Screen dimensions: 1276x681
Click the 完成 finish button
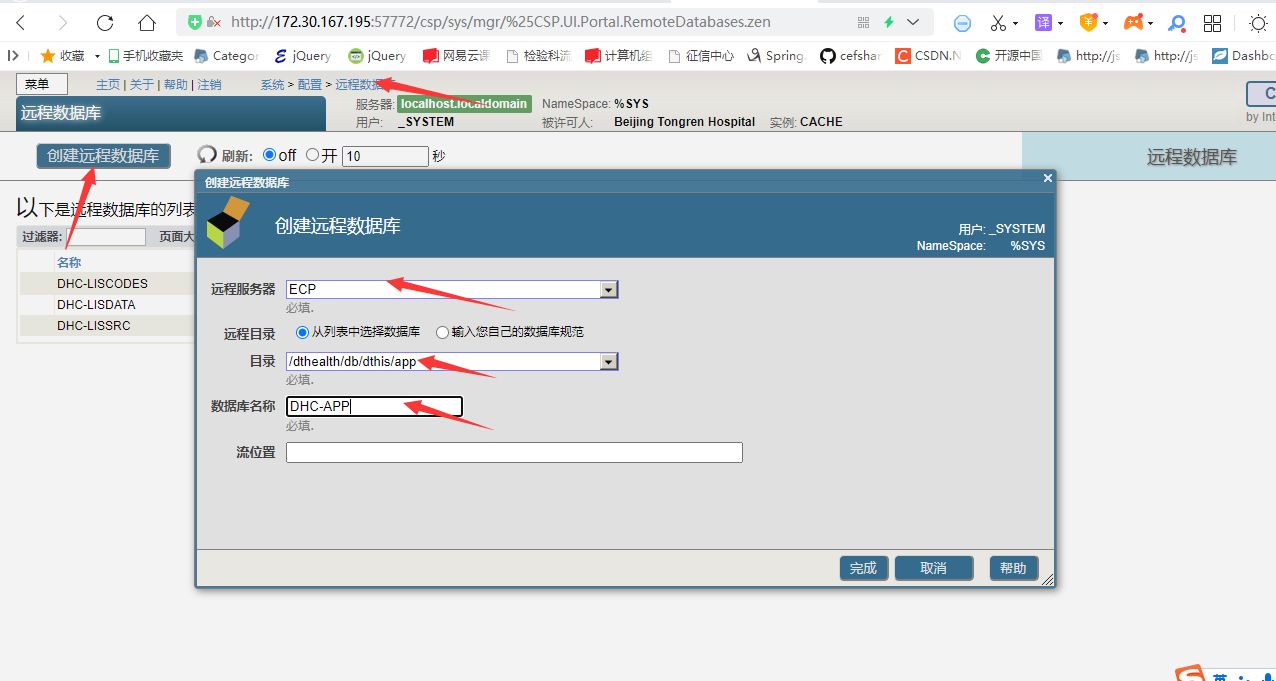[x=863, y=568]
